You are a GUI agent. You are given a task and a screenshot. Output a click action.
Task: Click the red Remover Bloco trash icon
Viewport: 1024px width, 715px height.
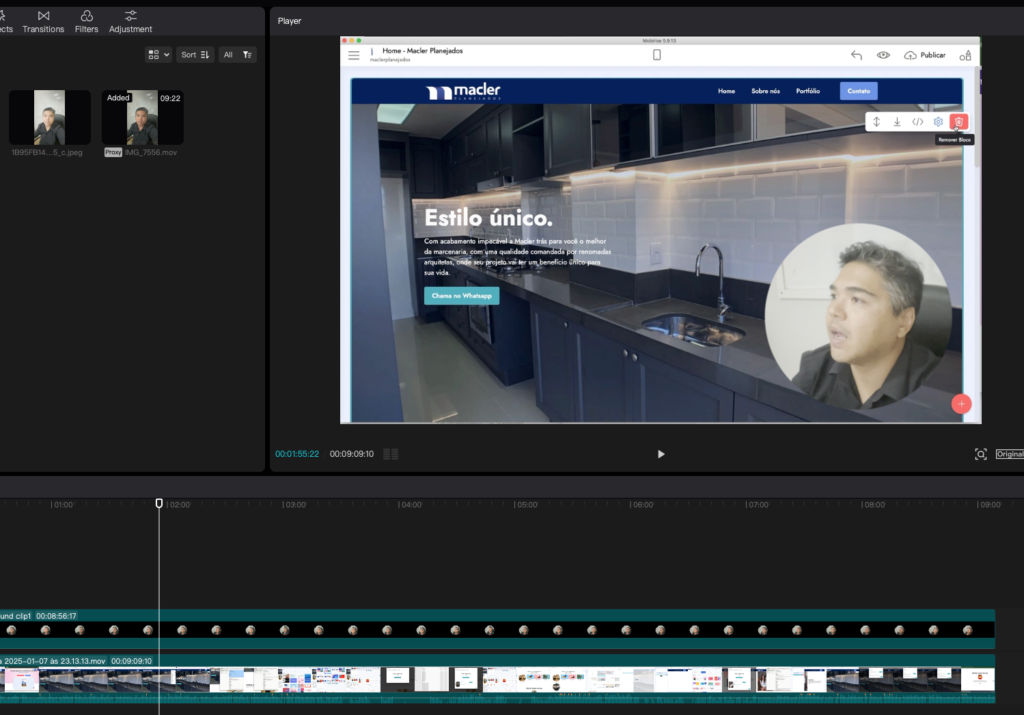pos(958,122)
